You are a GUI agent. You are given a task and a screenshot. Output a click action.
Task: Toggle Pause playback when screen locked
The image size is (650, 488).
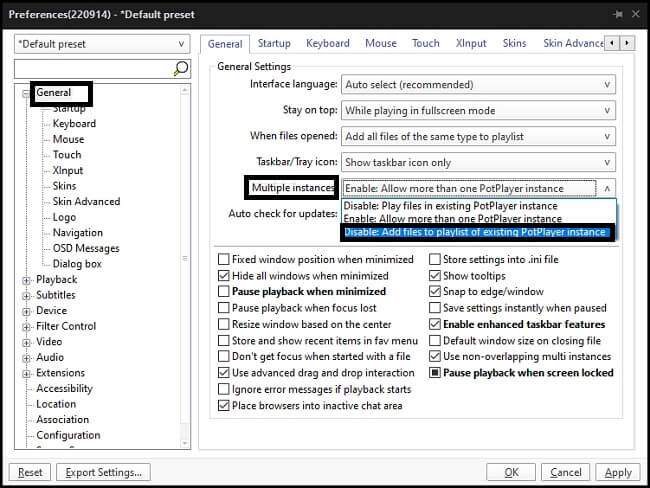click(x=434, y=373)
